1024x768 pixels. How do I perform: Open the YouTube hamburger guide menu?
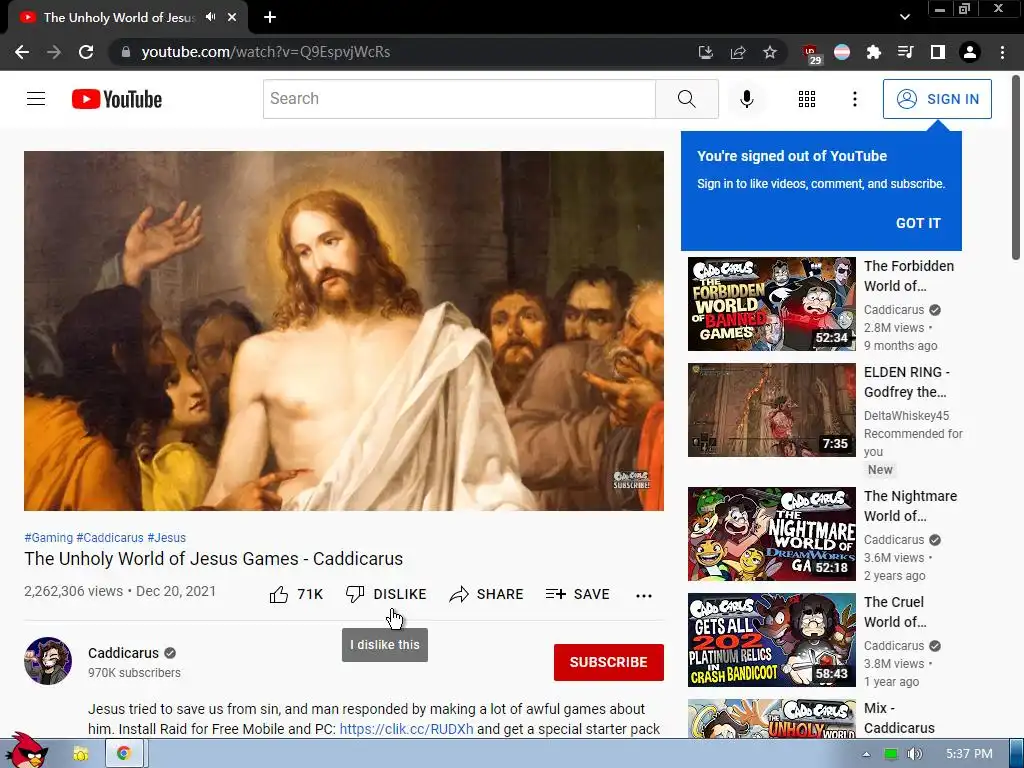36,99
